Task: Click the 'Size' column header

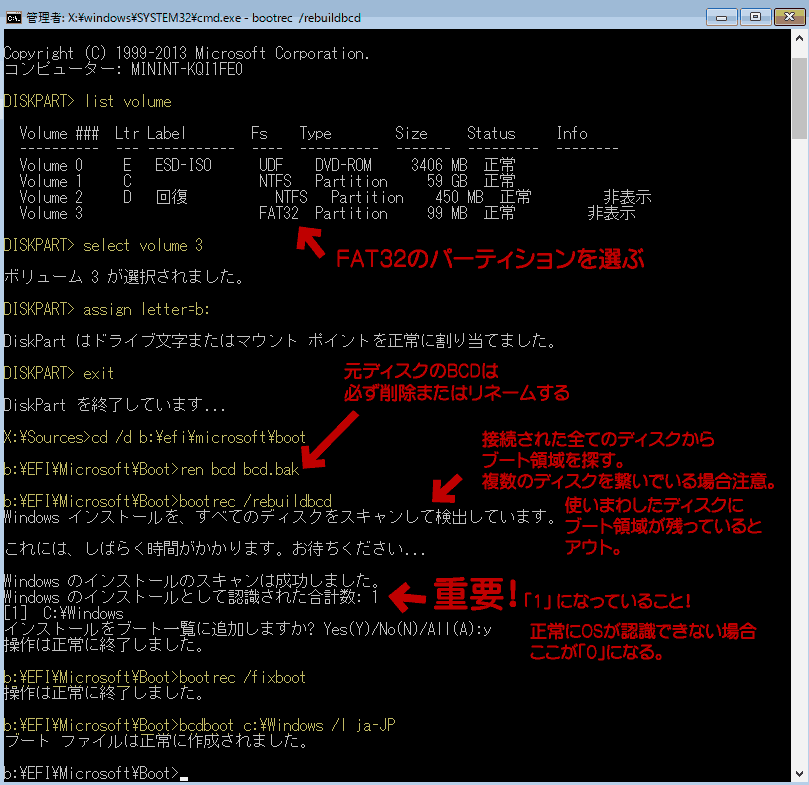Action: tap(411, 134)
